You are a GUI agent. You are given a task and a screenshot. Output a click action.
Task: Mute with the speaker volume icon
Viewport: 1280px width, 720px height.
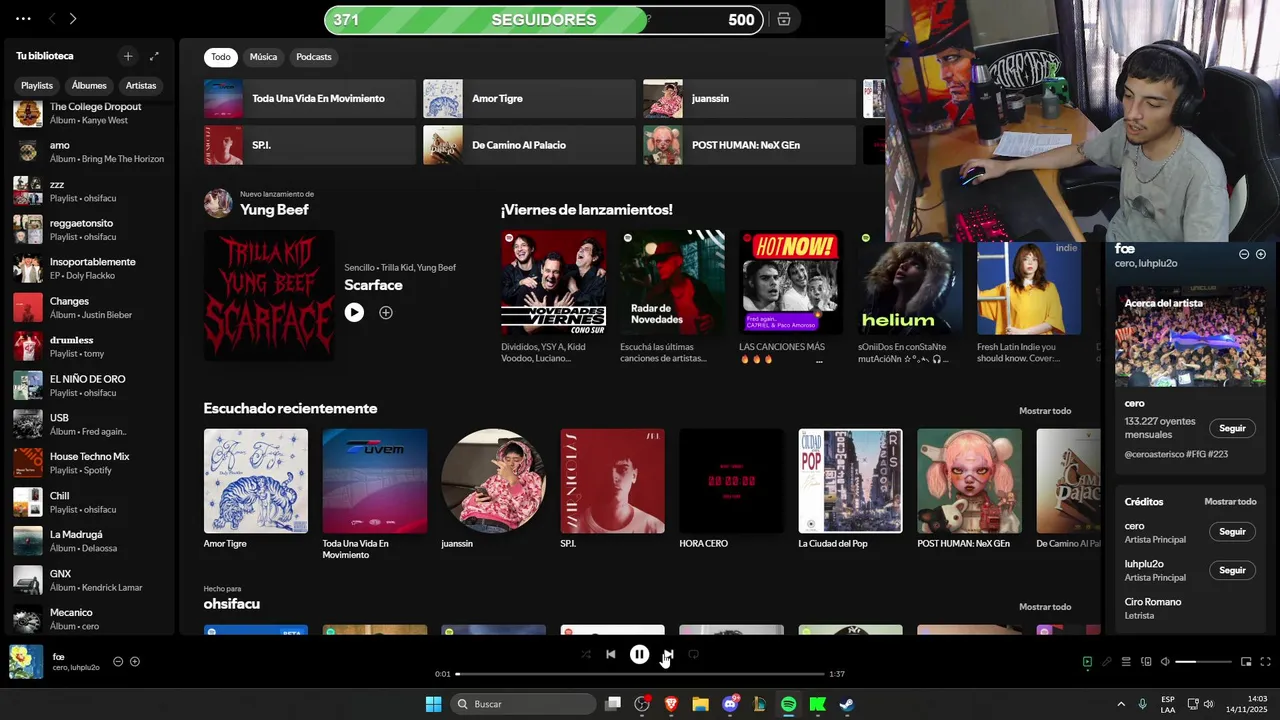coord(1165,662)
